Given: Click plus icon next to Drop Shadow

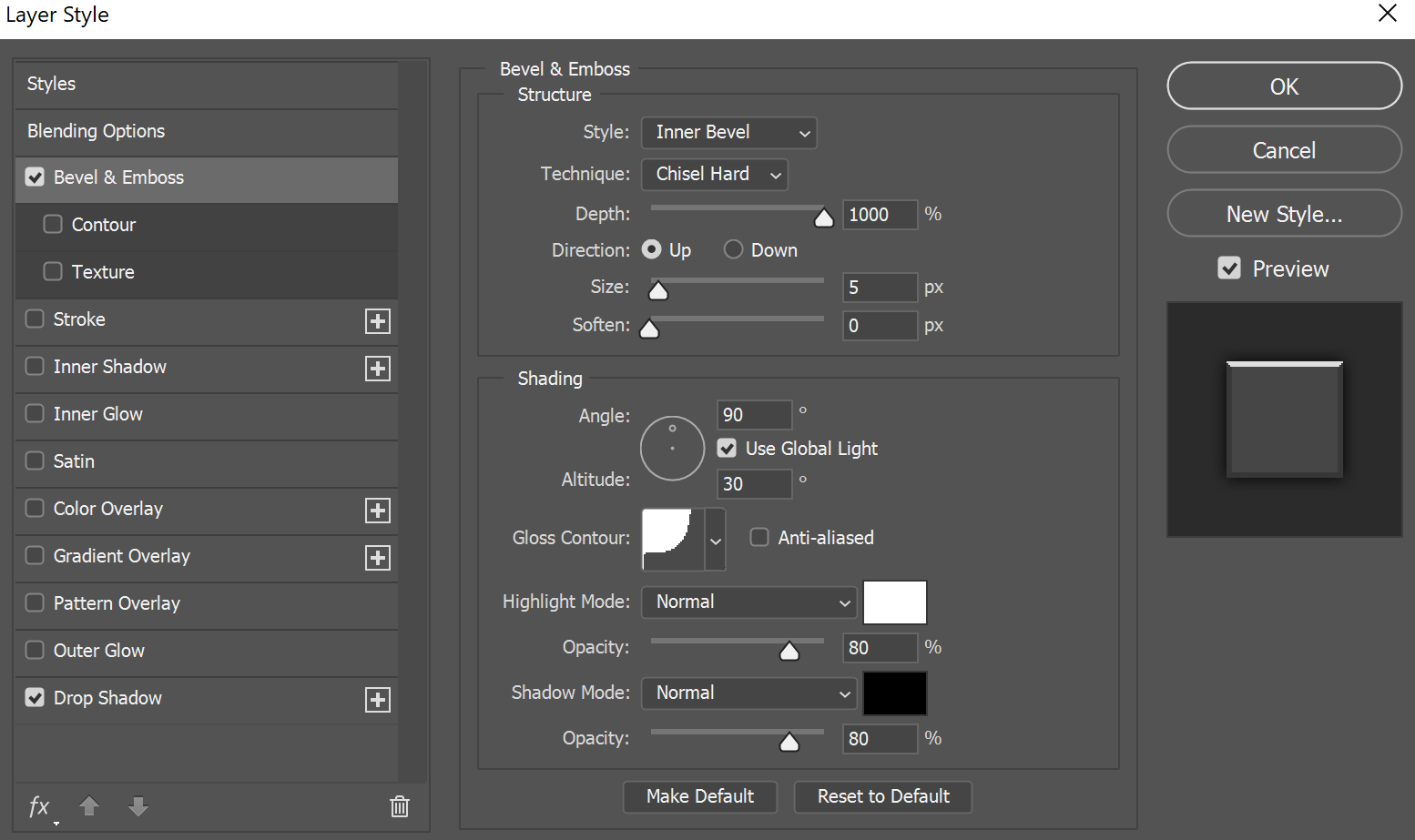Looking at the screenshot, I should [x=378, y=700].
